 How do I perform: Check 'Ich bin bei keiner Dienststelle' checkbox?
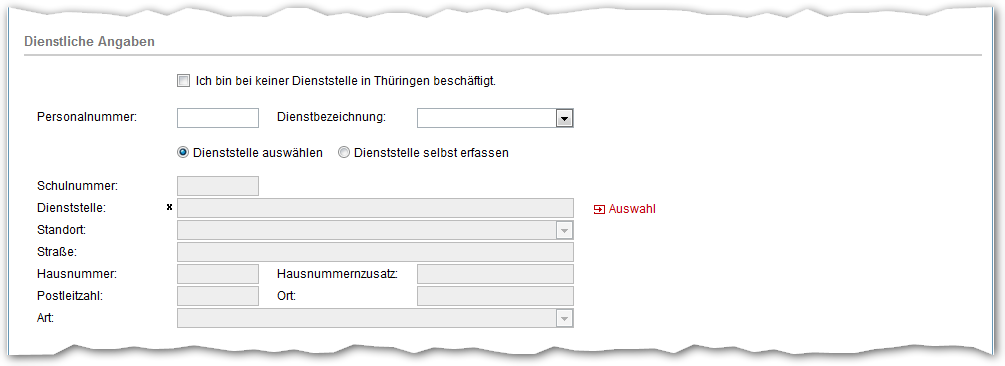(x=183, y=81)
